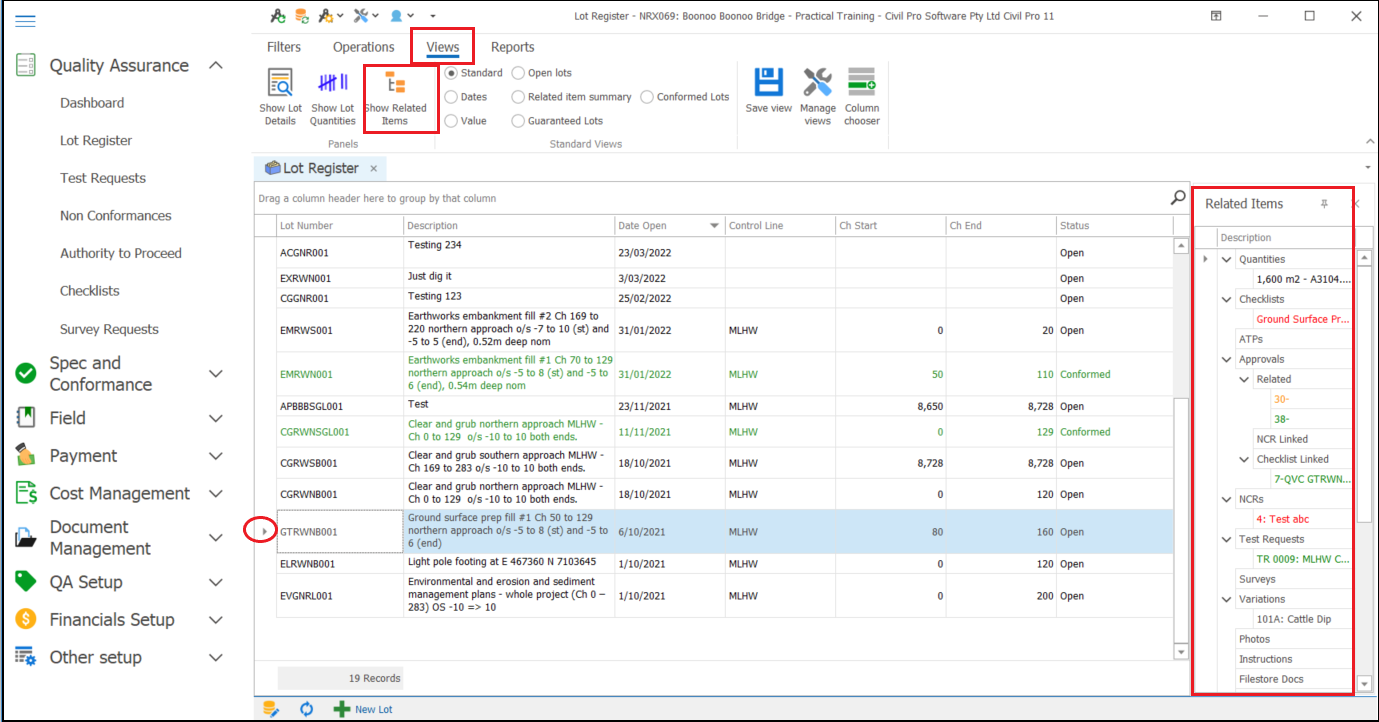Open Manage views tools icon

pos(817,83)
